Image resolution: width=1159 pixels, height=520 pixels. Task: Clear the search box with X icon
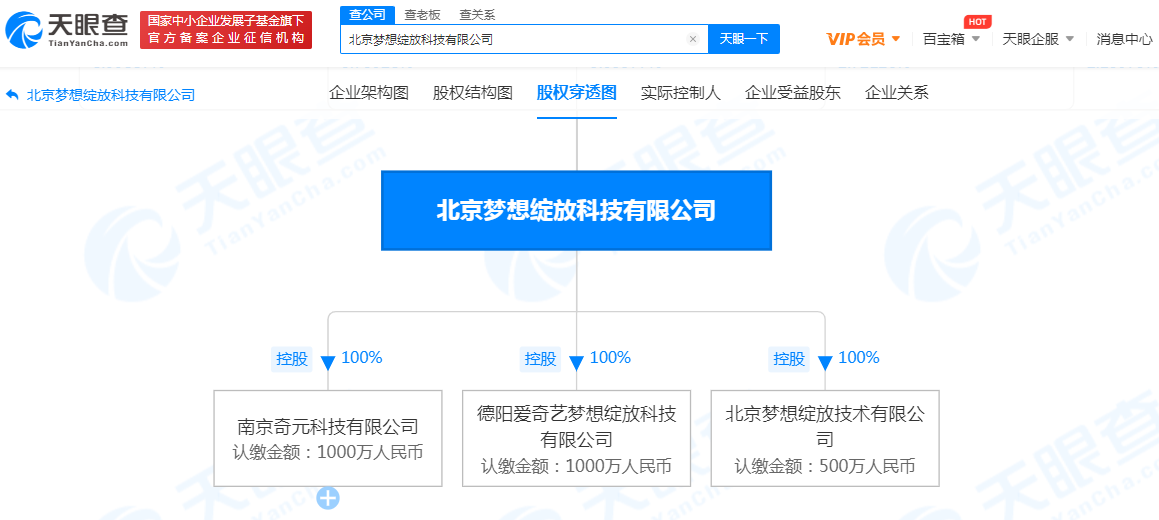click(692, 40)
